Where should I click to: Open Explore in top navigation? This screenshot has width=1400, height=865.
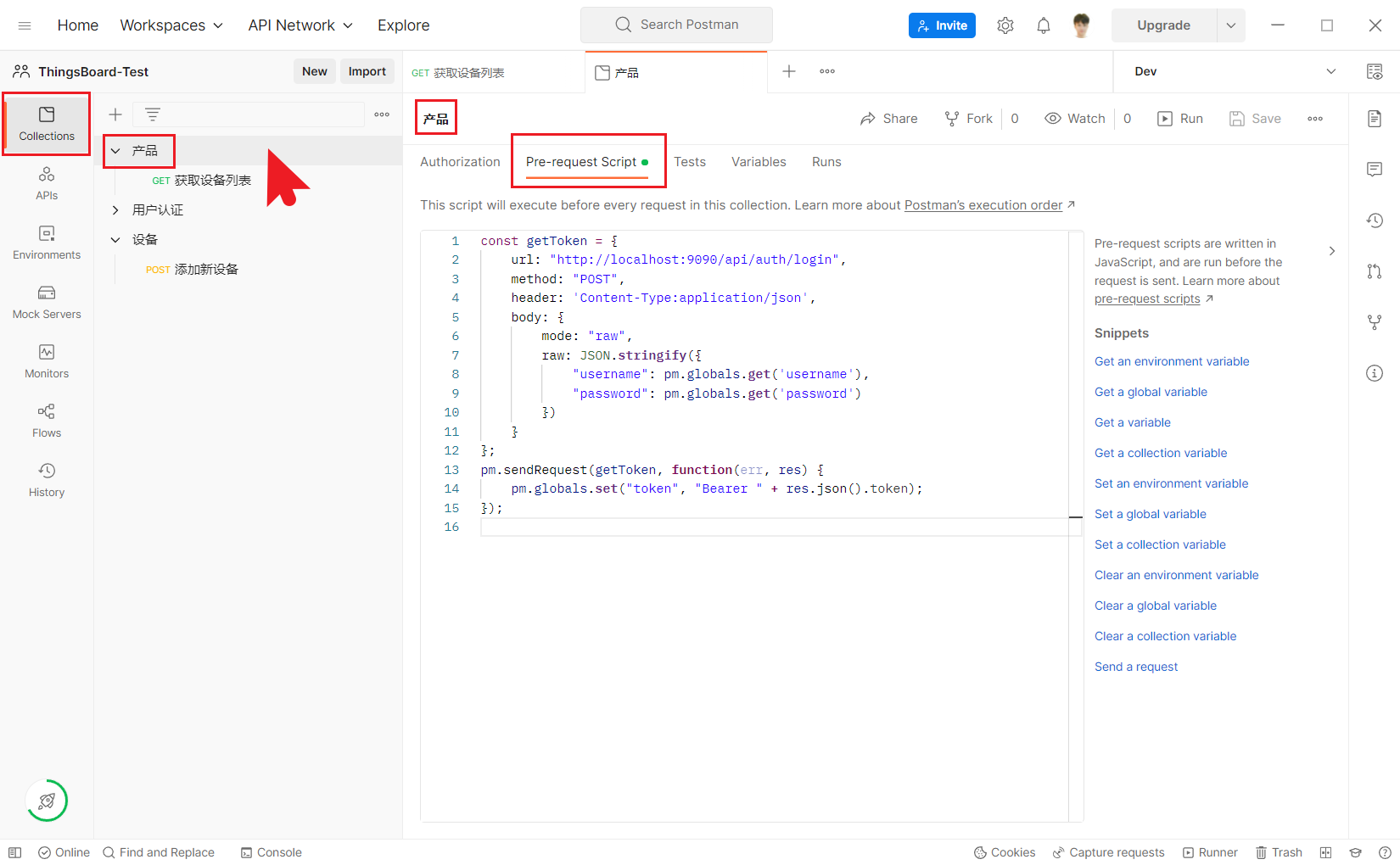coord(404,25)
